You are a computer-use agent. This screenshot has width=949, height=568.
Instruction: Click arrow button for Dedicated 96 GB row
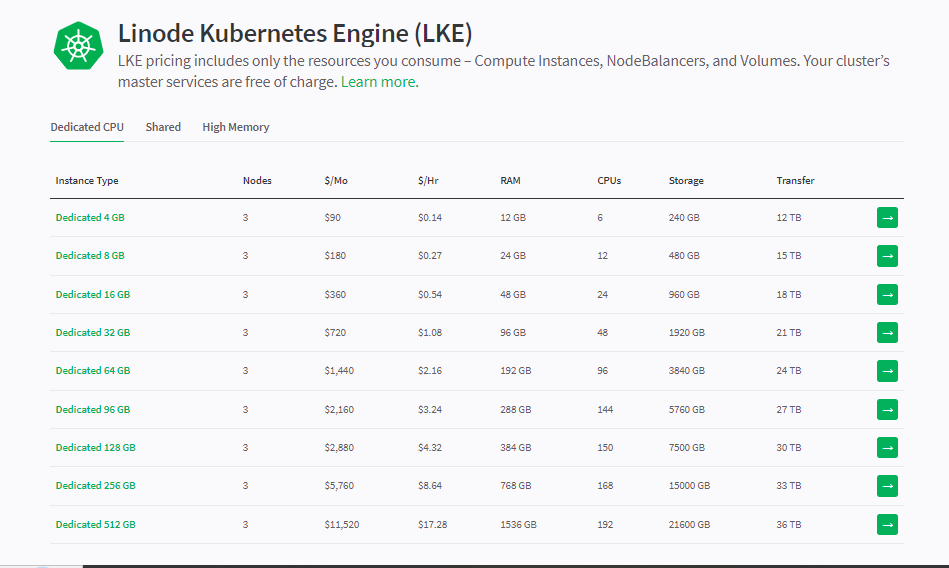[x=887, y=409]
